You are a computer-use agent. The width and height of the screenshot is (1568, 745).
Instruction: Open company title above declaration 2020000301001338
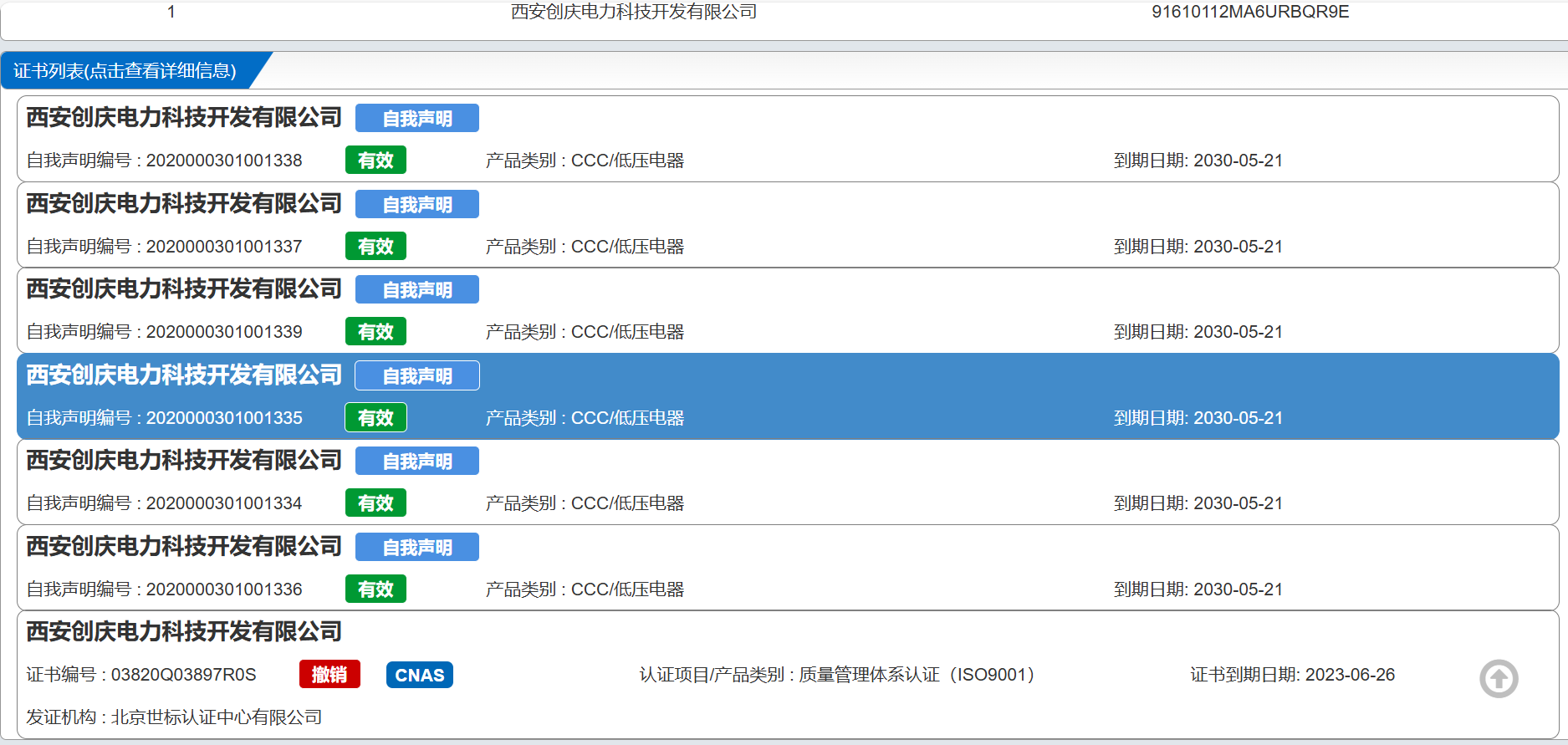(x=184, y=117)
